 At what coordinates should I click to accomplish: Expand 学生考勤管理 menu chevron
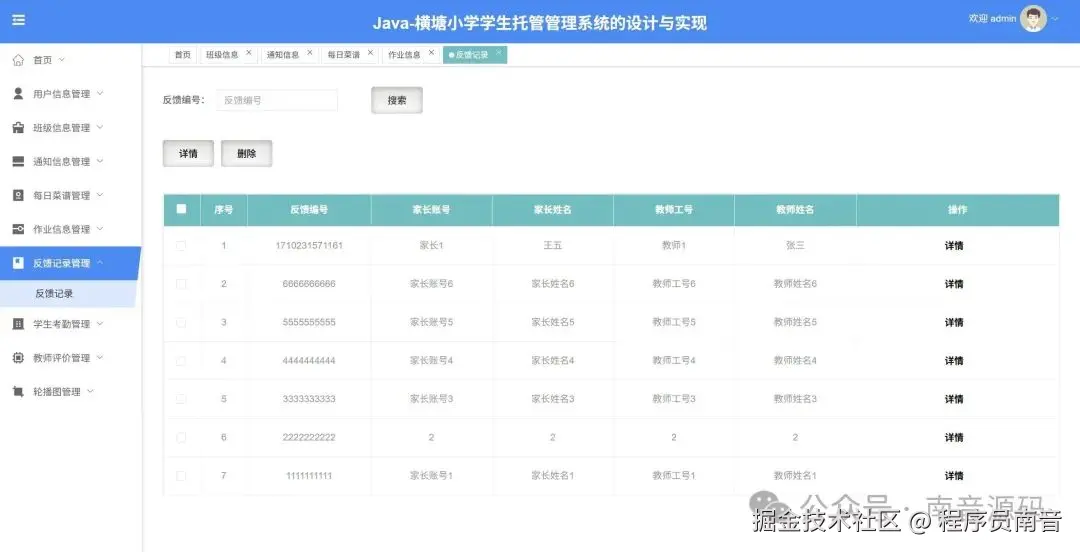[100, 323]
